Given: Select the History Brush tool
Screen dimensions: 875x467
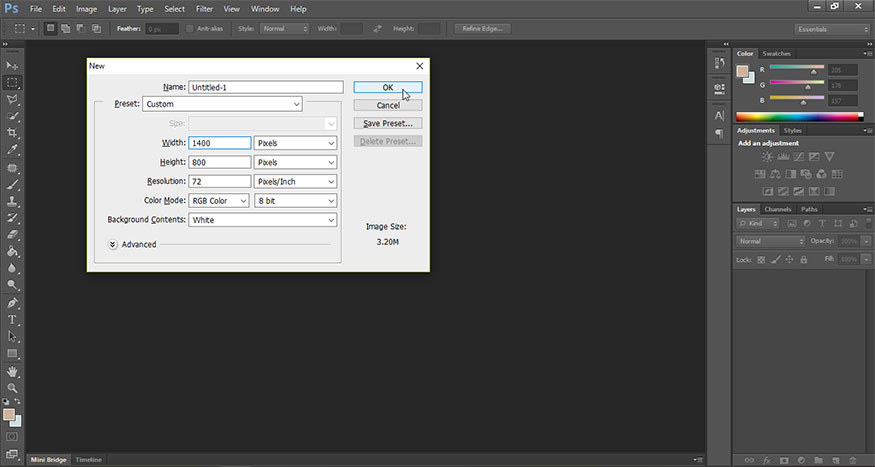Looking at the screenshot, I should click(x=12, y=218).
